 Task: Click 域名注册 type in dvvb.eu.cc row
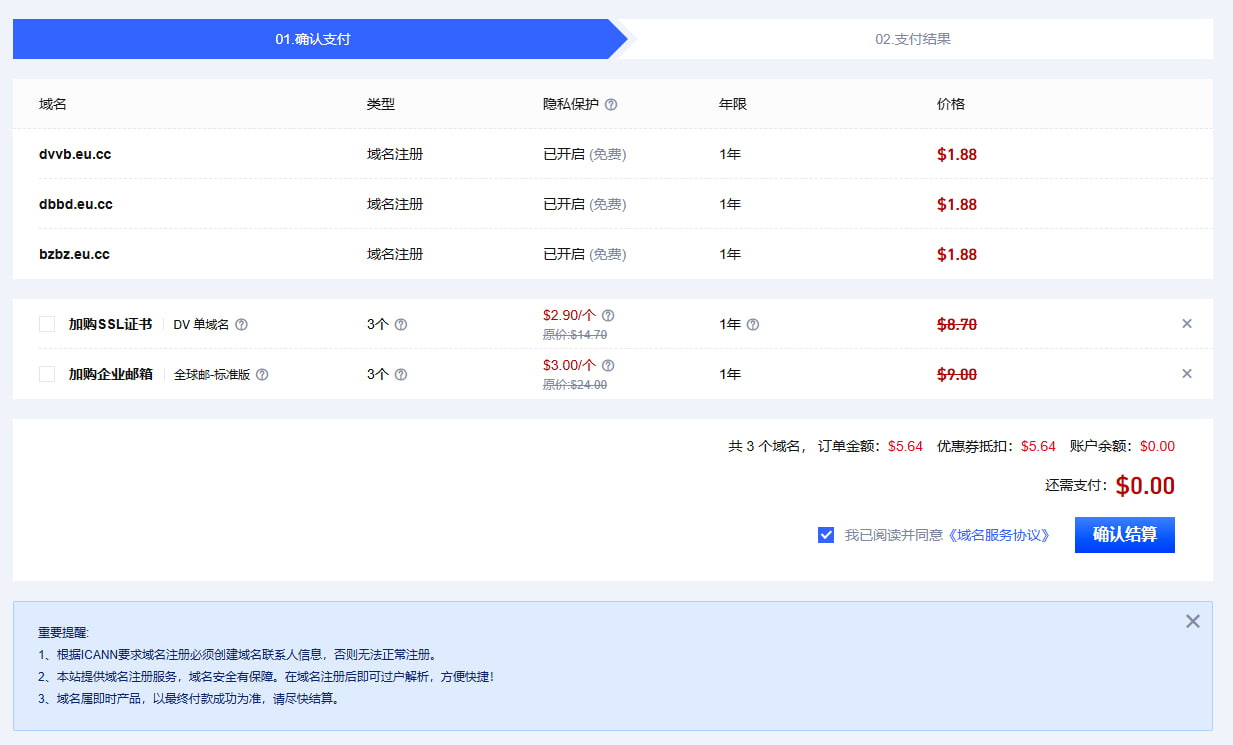(395, 154)
